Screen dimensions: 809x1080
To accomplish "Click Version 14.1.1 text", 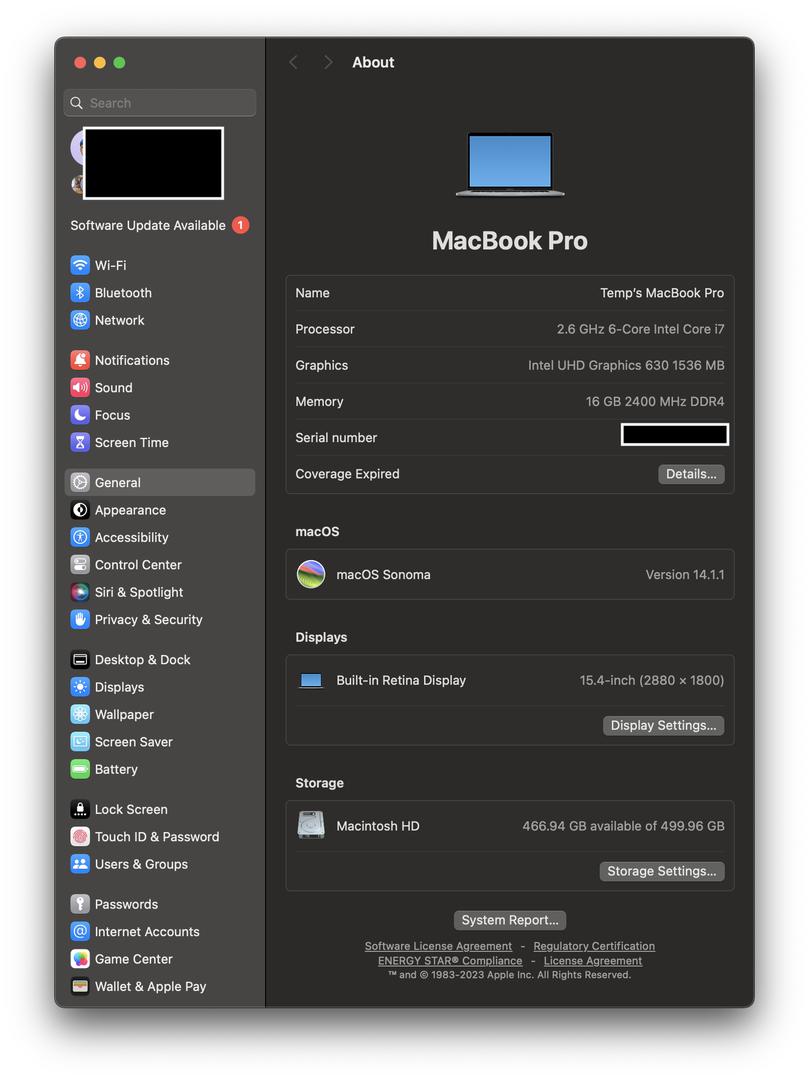I will click(x=684, y=574).
